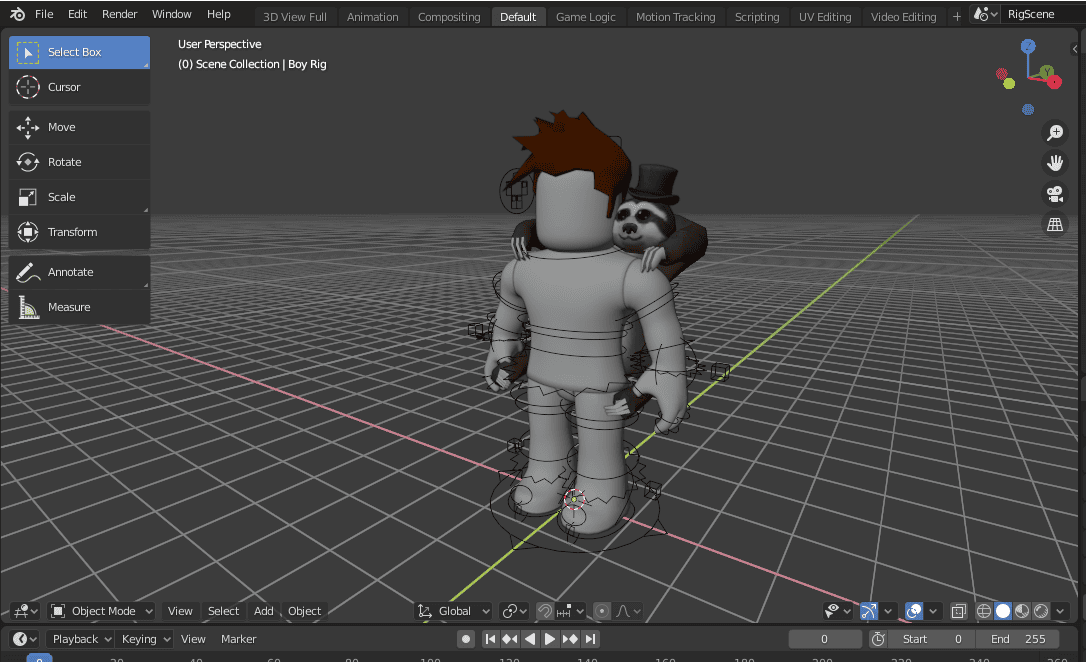Click the zoom magnifier in viewport gizmos
The image size is (1086, 662).
coord(1055,132)
